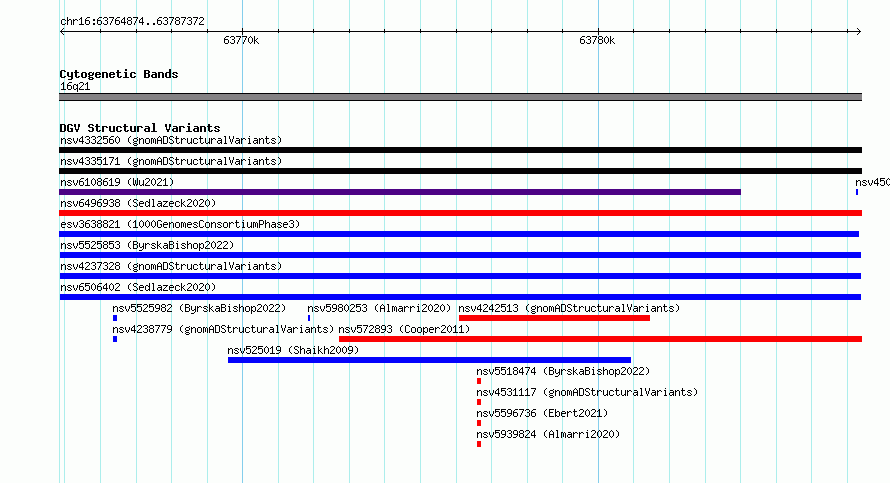Open esv3638821 1000GenomesConsortiumPhase3 label

click(x=180, y=224)
